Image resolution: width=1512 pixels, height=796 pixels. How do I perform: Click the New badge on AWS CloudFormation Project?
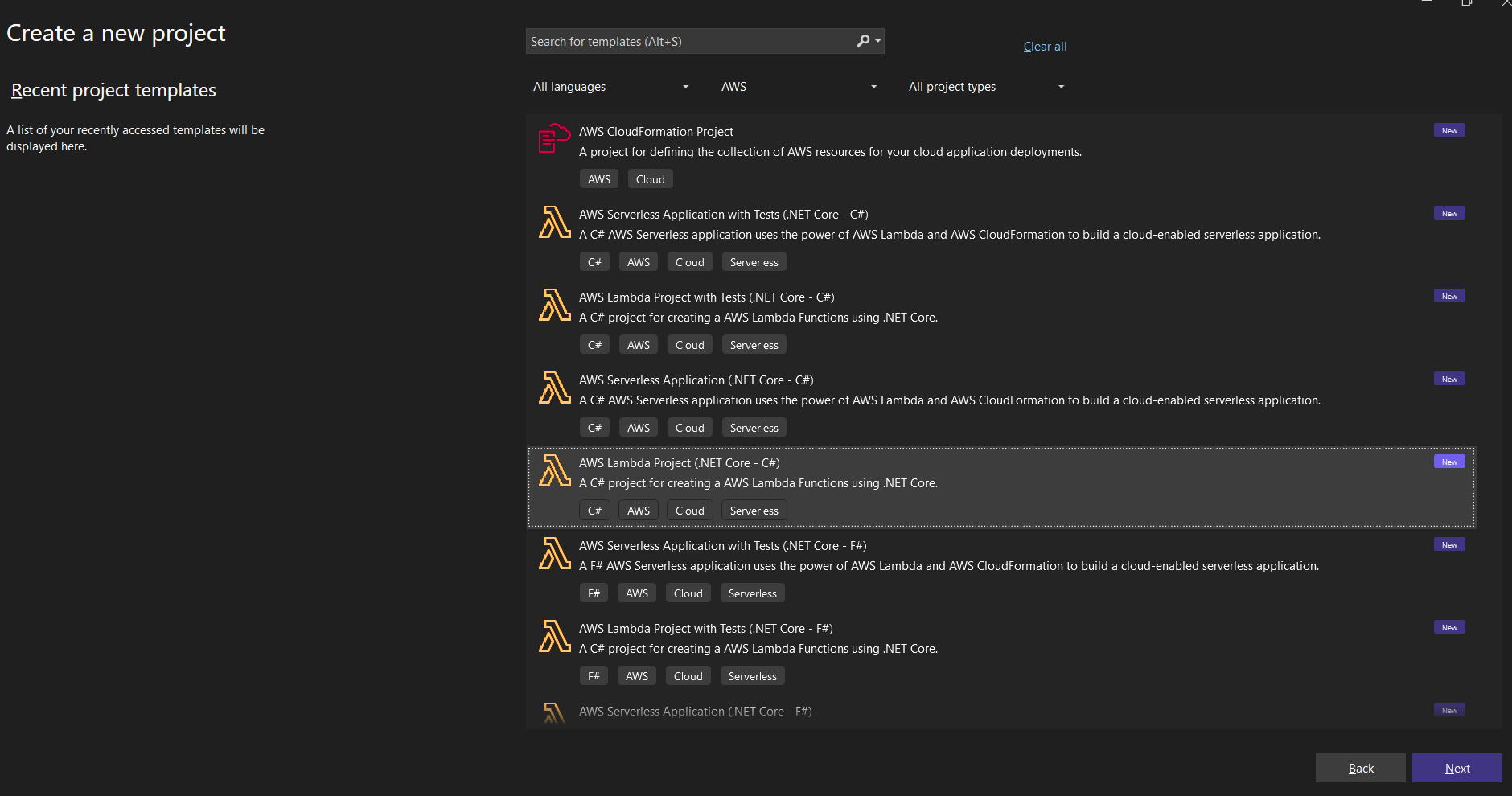(x=1449, y=130)
